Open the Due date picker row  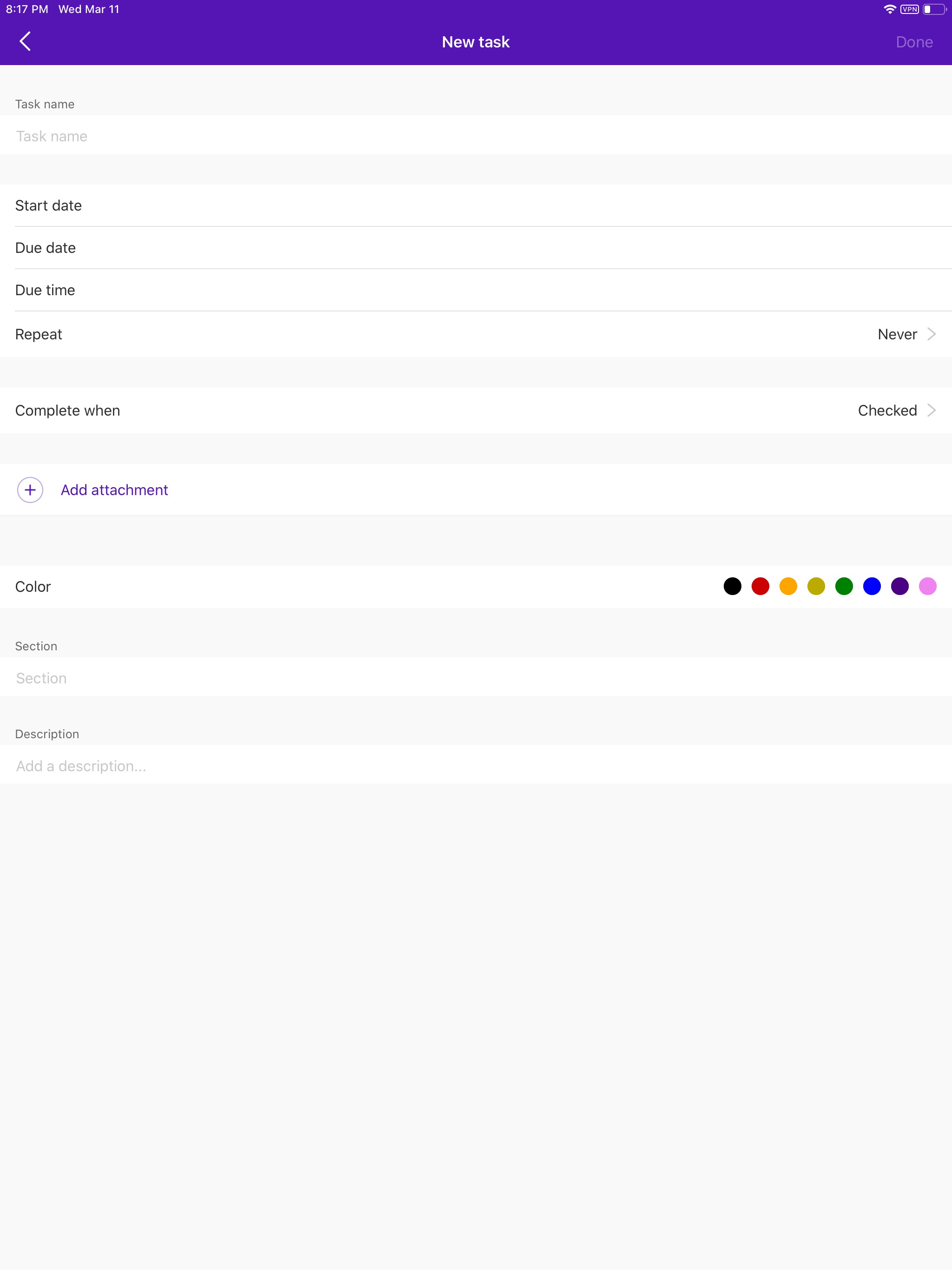coord(476,248)
